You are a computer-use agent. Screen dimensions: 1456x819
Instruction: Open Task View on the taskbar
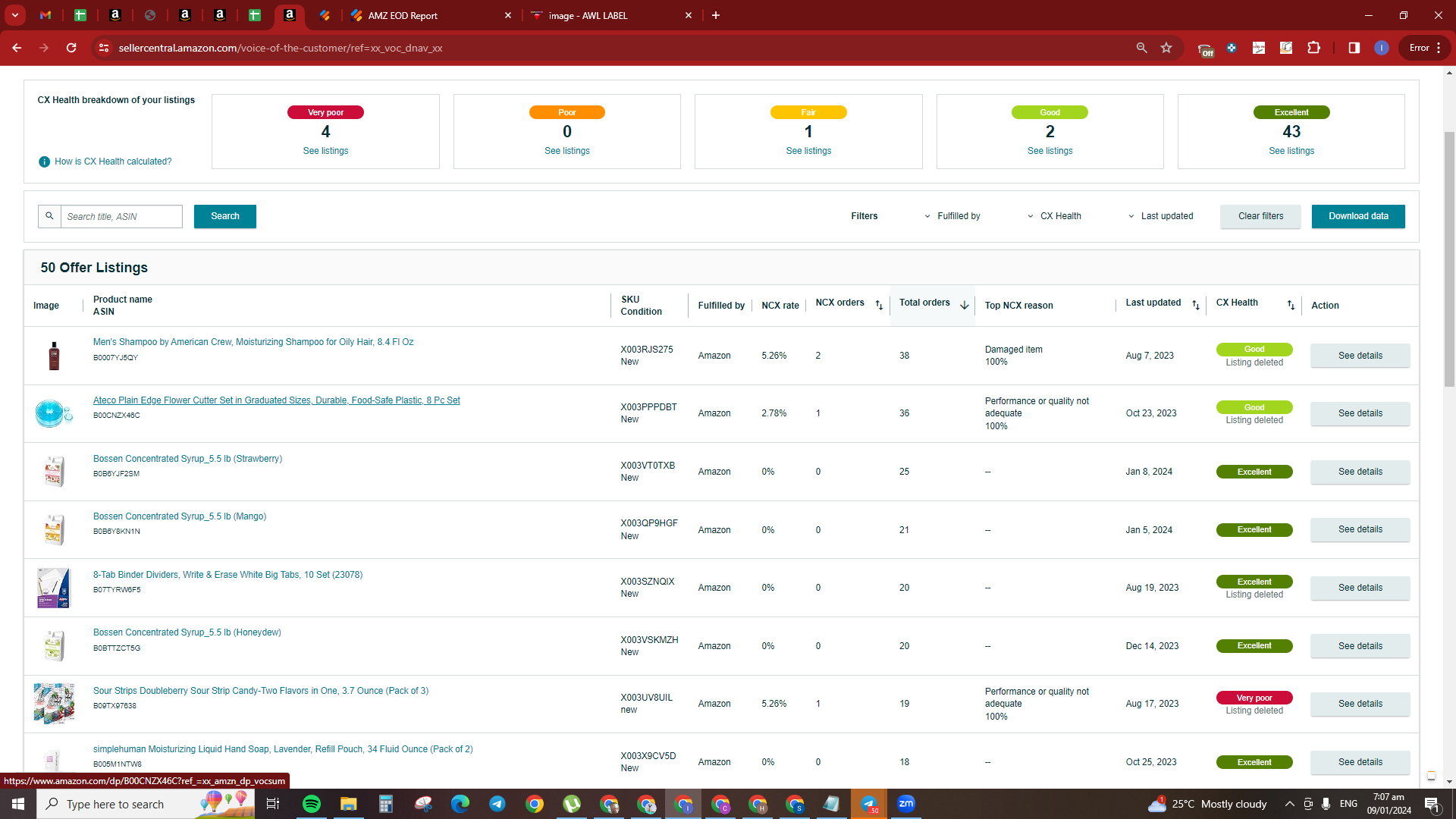pos(273,804)
